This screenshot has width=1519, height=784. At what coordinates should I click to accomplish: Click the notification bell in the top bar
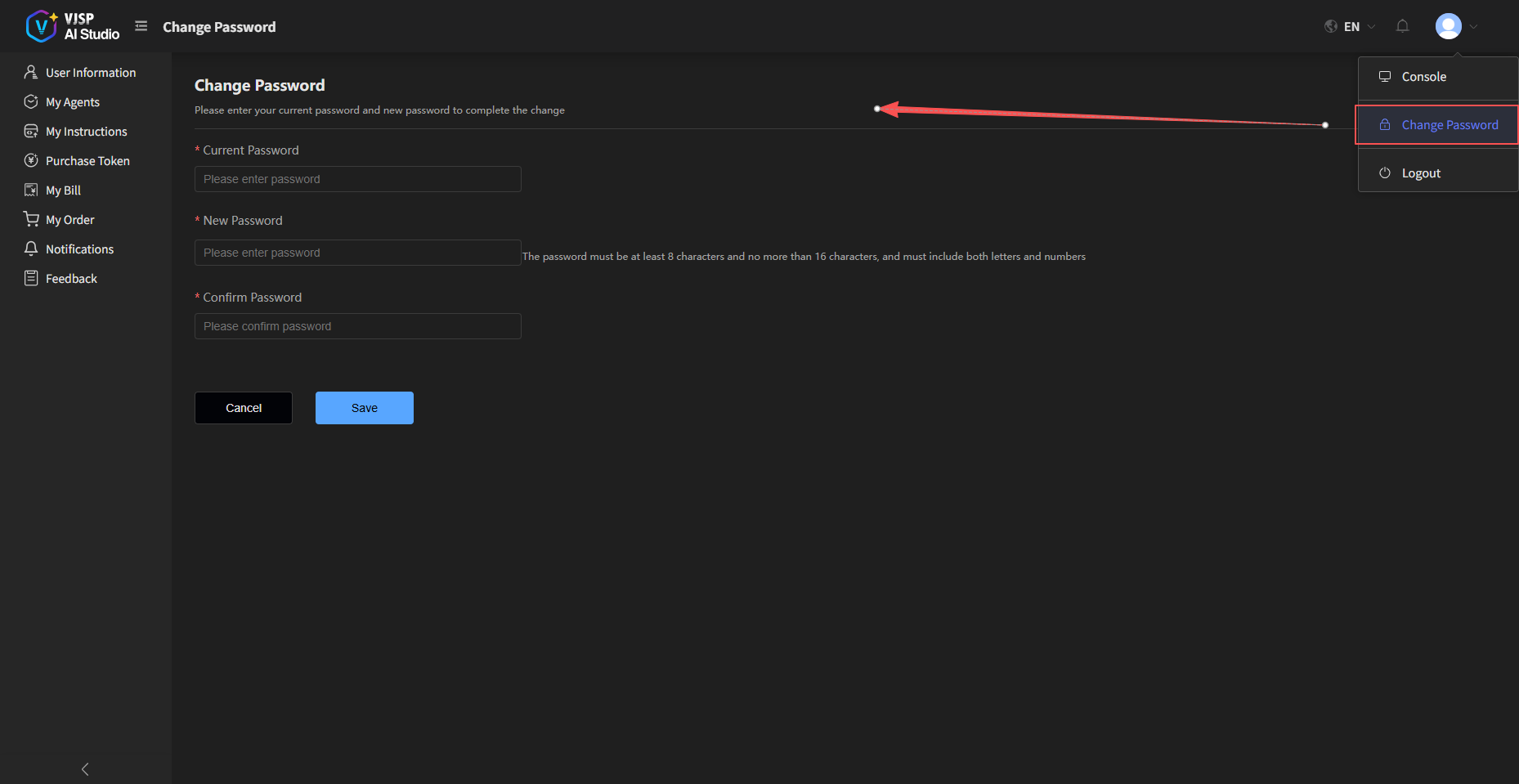tap(1402, 25)
